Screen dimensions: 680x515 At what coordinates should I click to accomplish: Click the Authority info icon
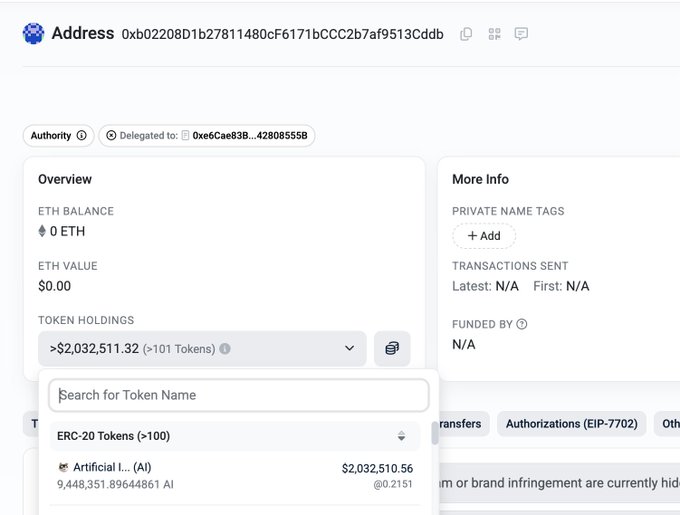82,135
